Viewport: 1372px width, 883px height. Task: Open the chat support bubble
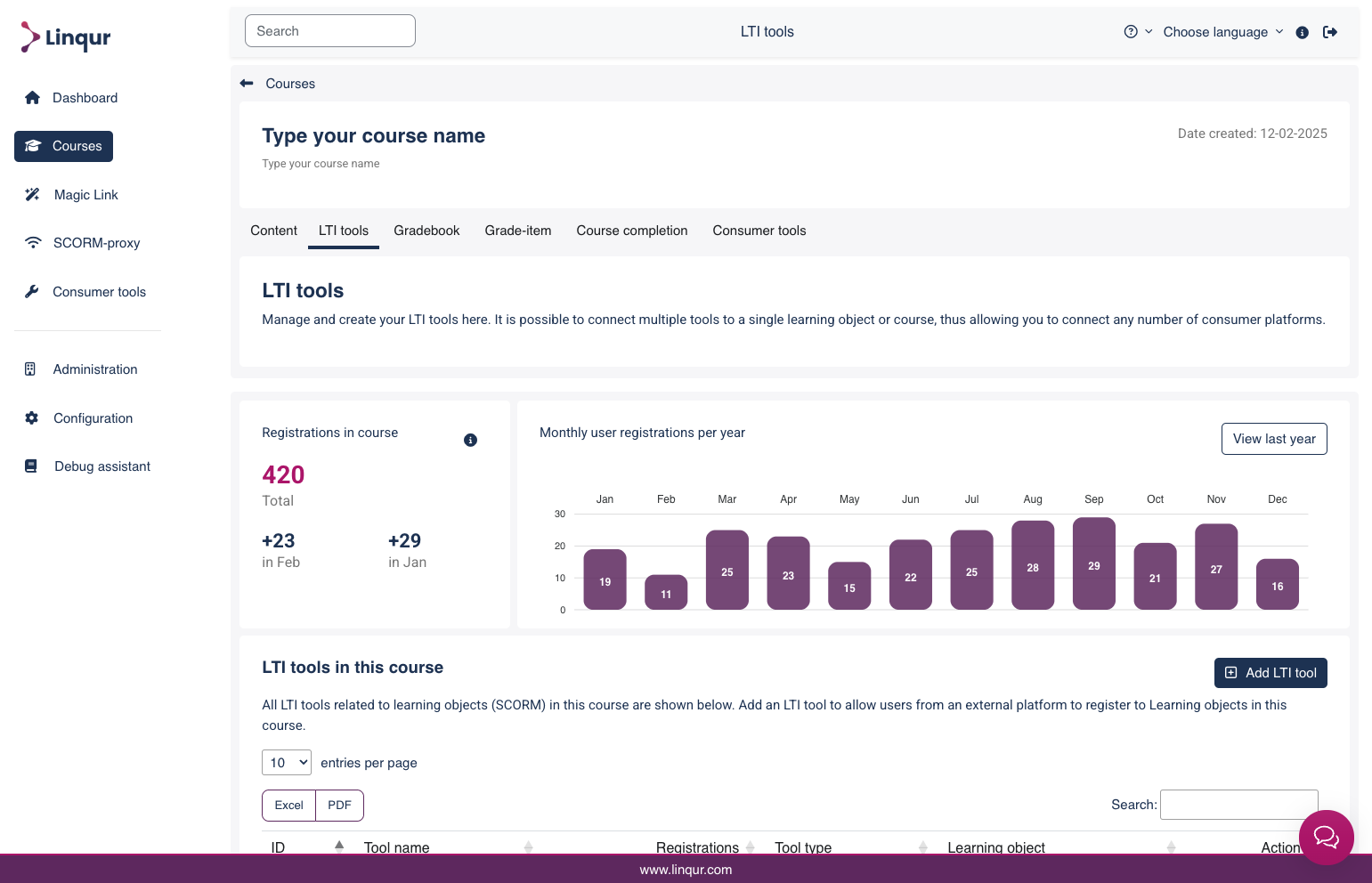pyautogui.click(x=1326, y=837)
